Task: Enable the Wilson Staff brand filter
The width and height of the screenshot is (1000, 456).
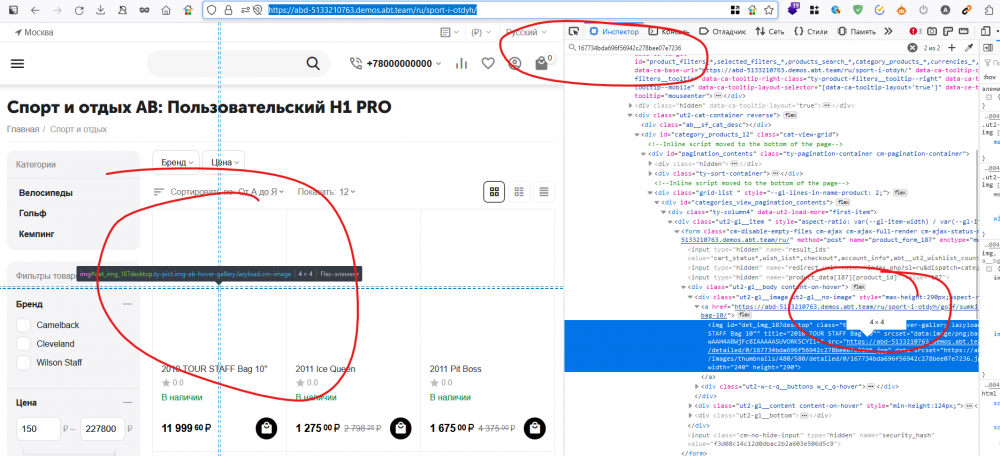Action: pyautogui.click(x=25, y=361)
